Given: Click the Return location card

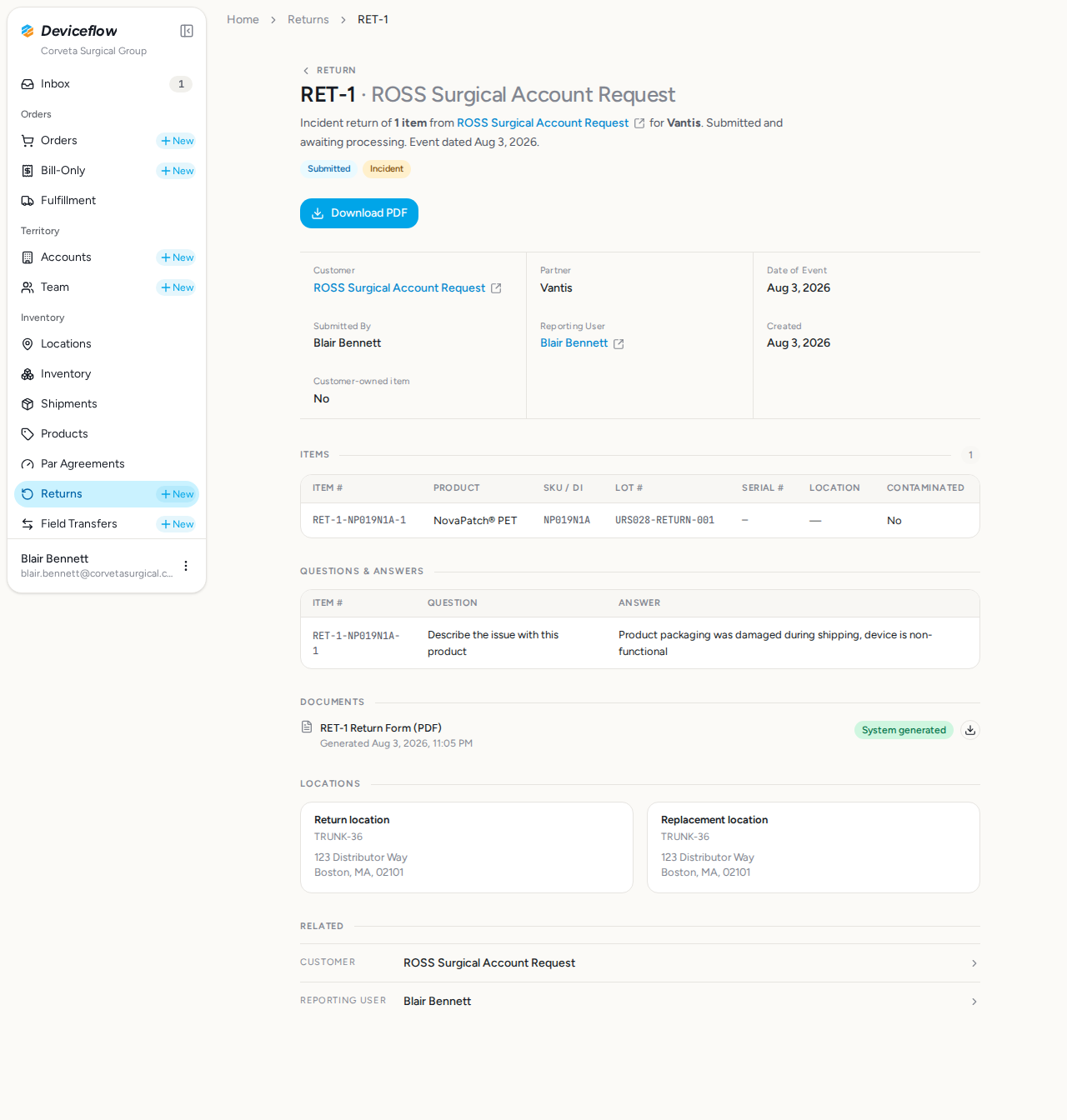Looking at the screenshot, I should [467, 847].
